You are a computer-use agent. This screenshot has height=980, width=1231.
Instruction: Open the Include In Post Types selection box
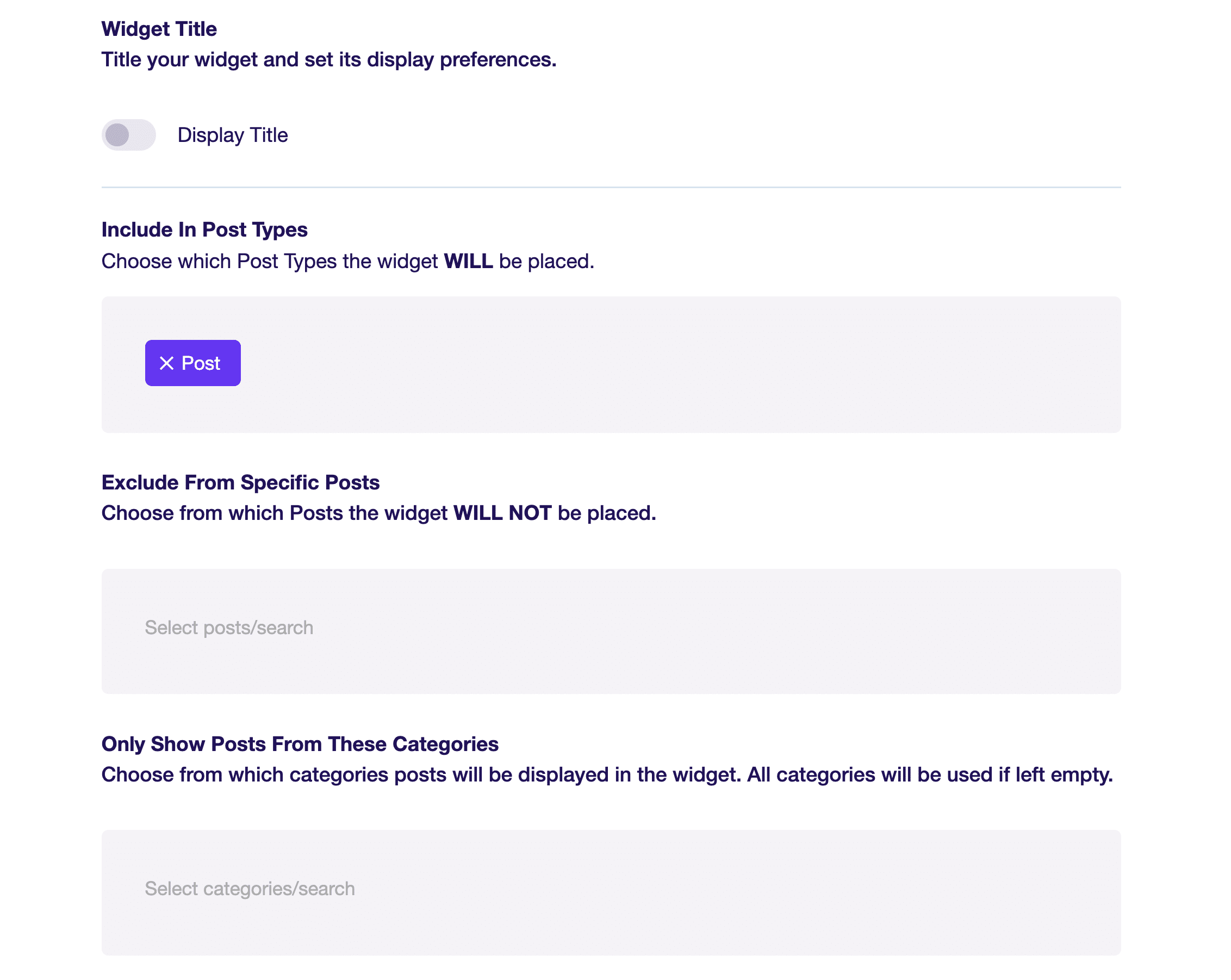[611, 364]
